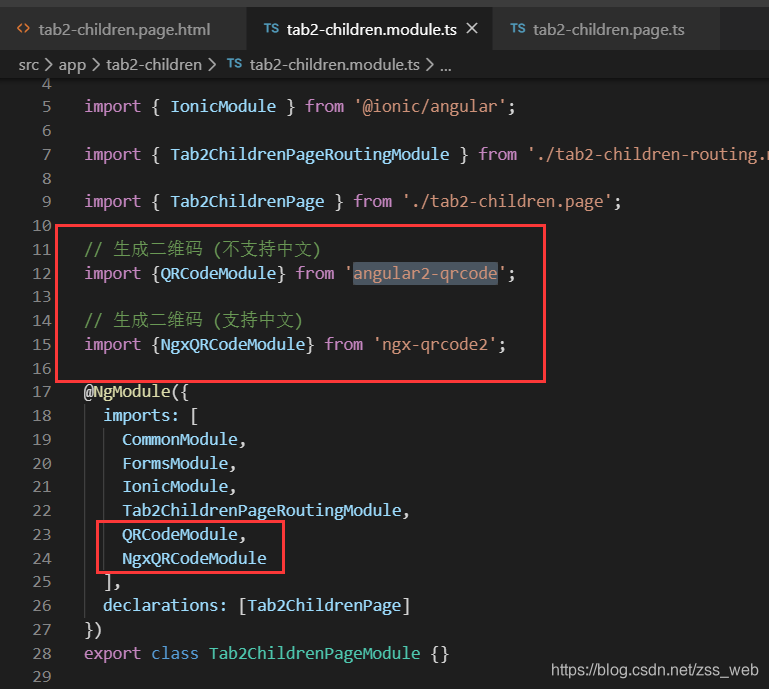The width and height of the screenshot is (769, 689).
Task: Click '@NgModule' decorator on line 17
Action: (x=127, y=392)
